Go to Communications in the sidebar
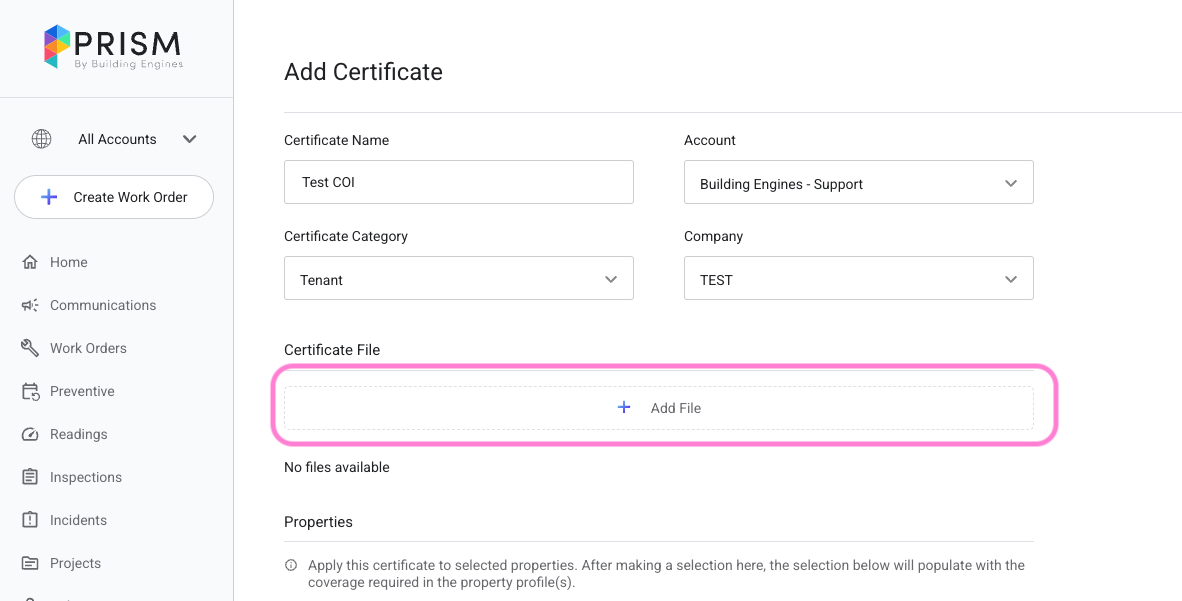 pos(103,305)
